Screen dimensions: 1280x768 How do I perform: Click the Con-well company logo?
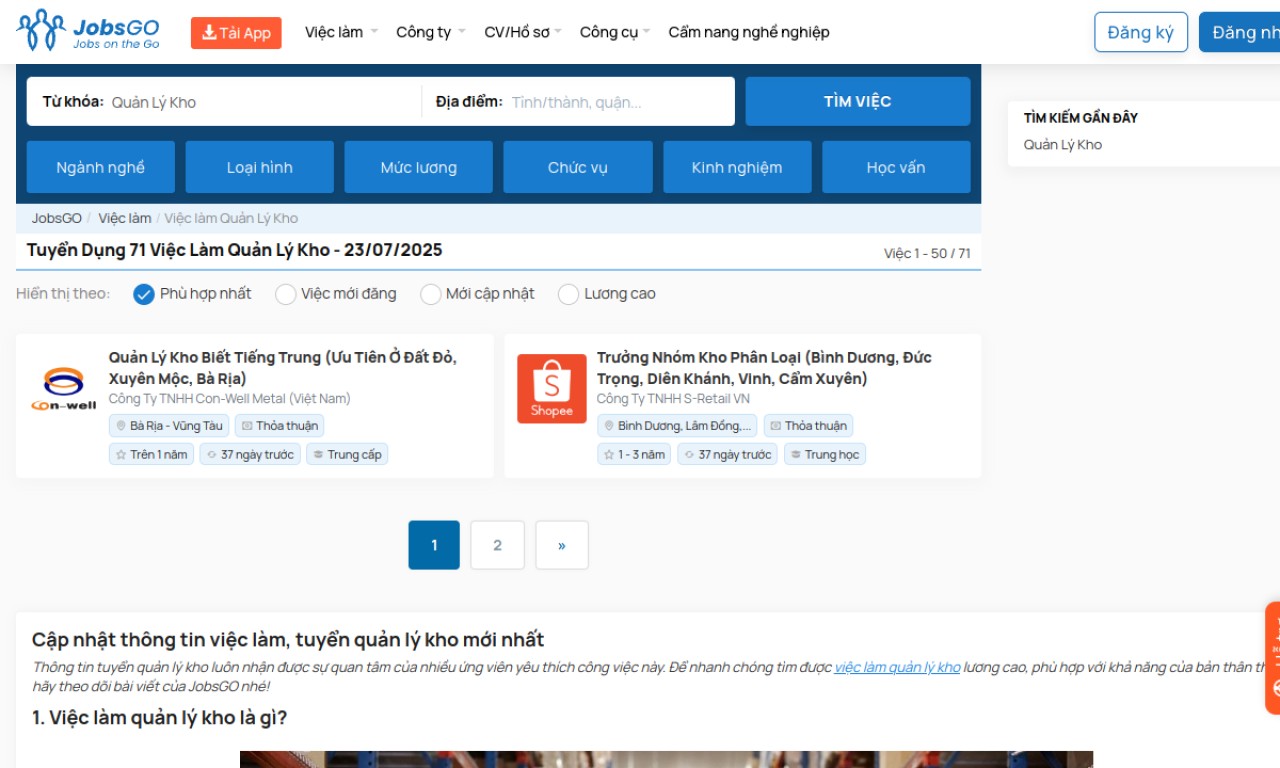tap(63, 390)
